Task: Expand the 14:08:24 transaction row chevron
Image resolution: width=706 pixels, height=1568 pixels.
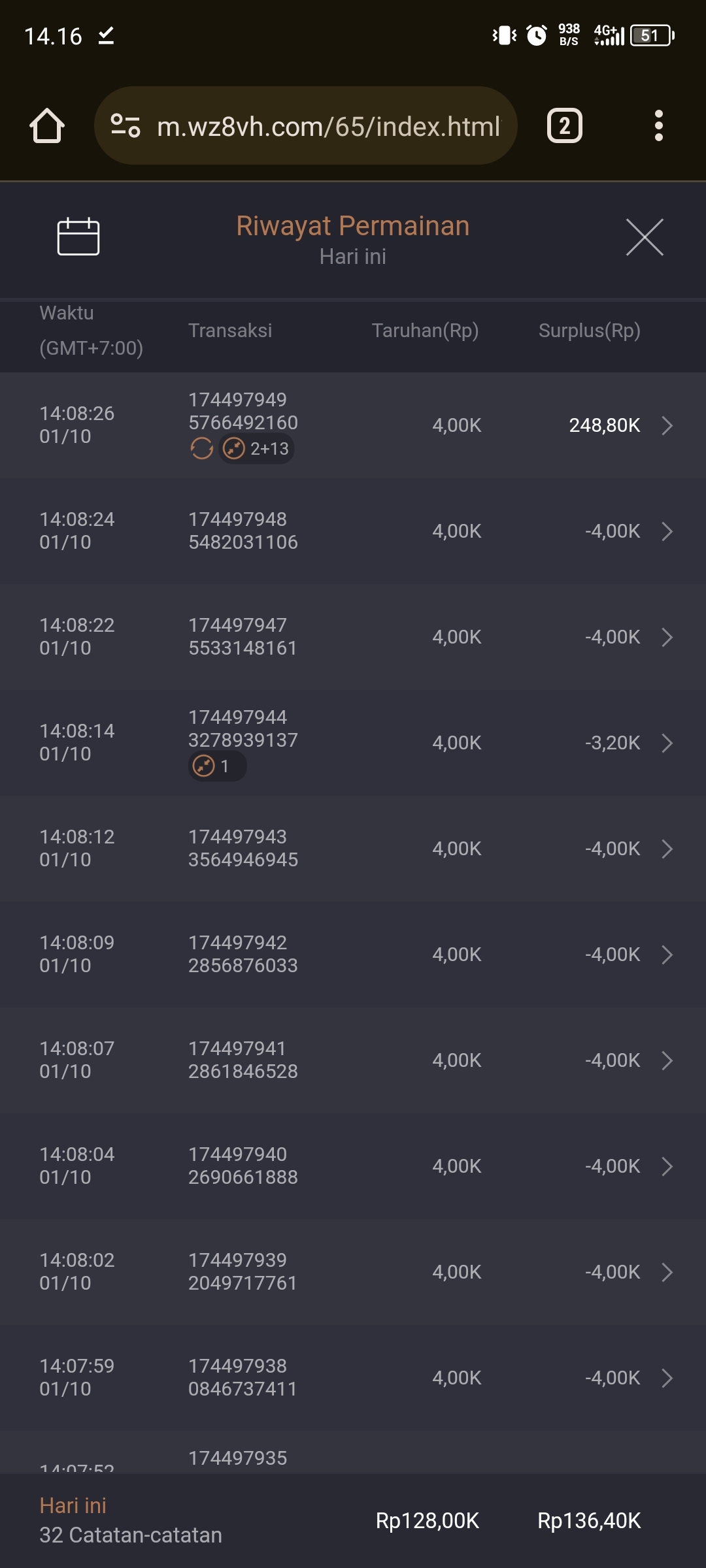Action: tap(667, 531)
